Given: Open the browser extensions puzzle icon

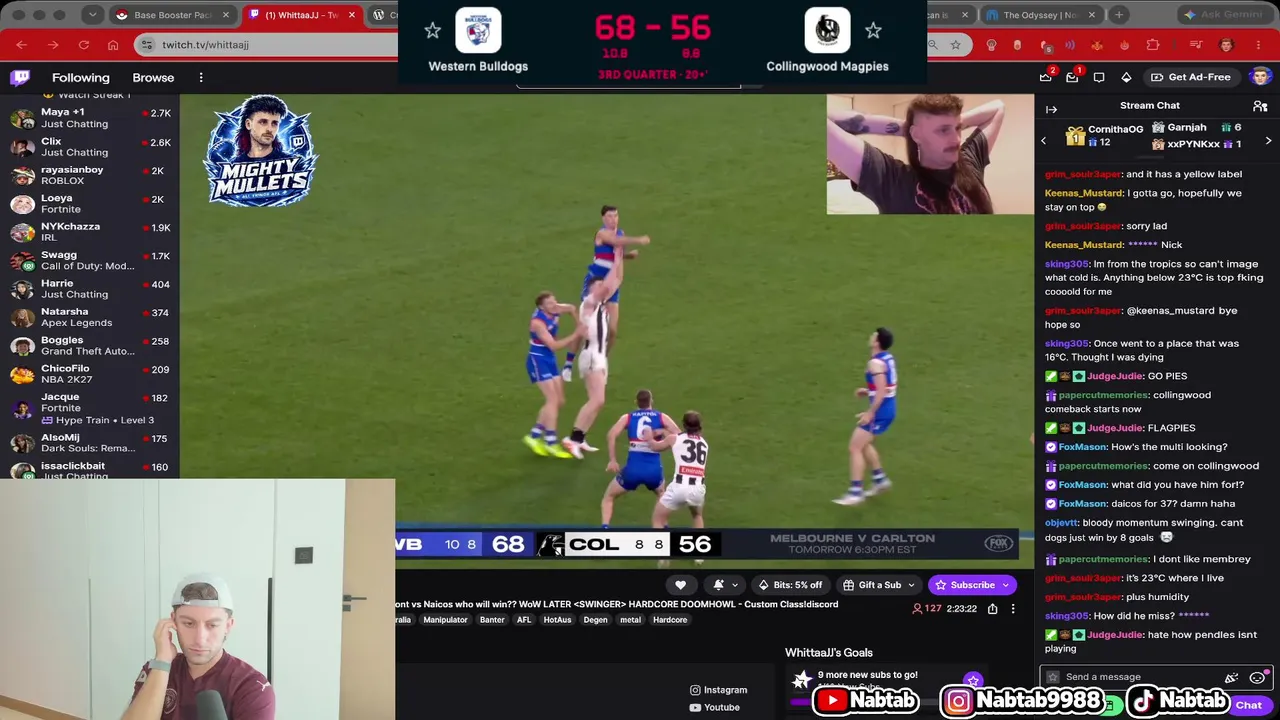Looking at the screenshot, I should [x=1153, y=45].
